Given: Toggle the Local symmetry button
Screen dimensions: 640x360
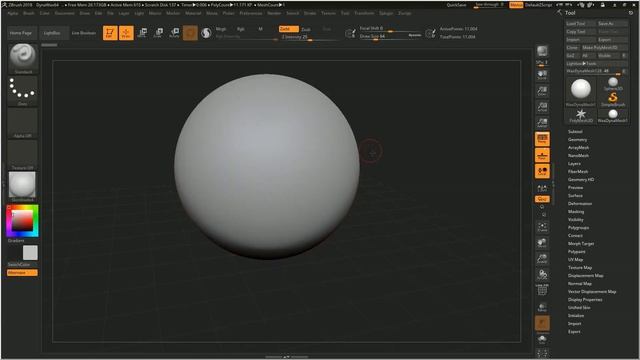Looking at the screenshot, I should pyautogui.click(x=542, y=171).
